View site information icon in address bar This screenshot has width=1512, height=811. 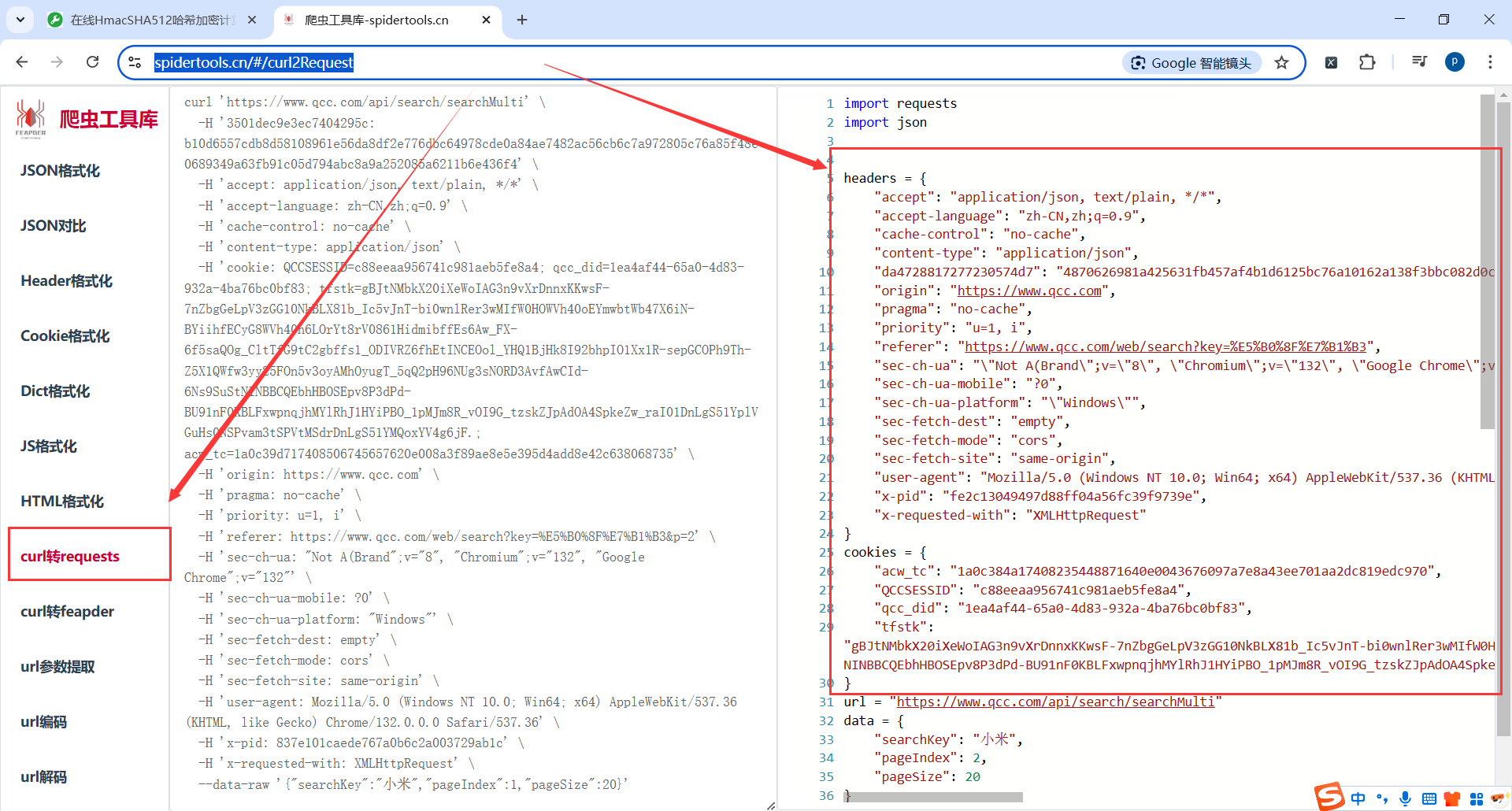point(135,62)
